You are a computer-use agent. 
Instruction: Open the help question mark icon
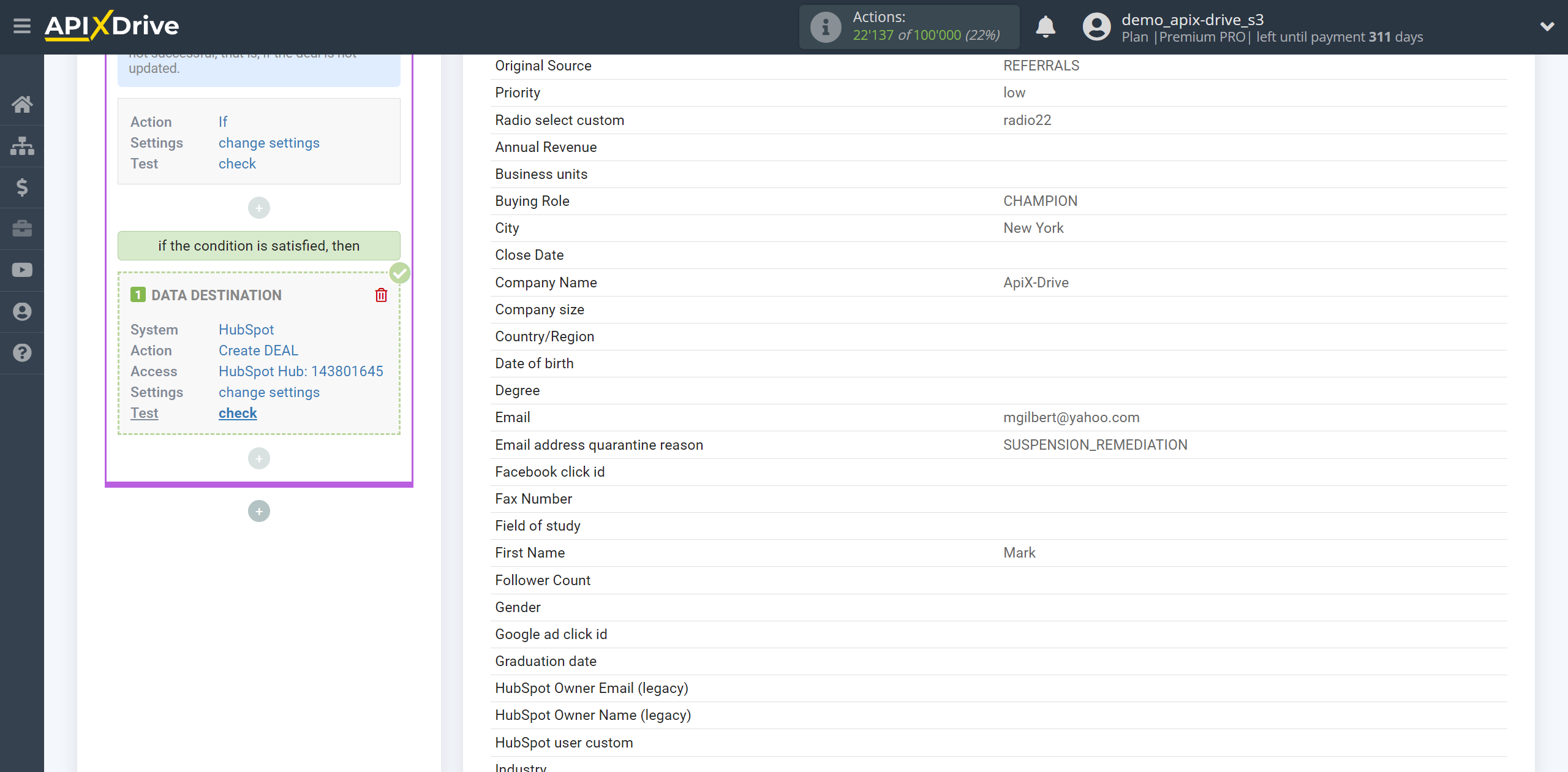click(22, 353)
